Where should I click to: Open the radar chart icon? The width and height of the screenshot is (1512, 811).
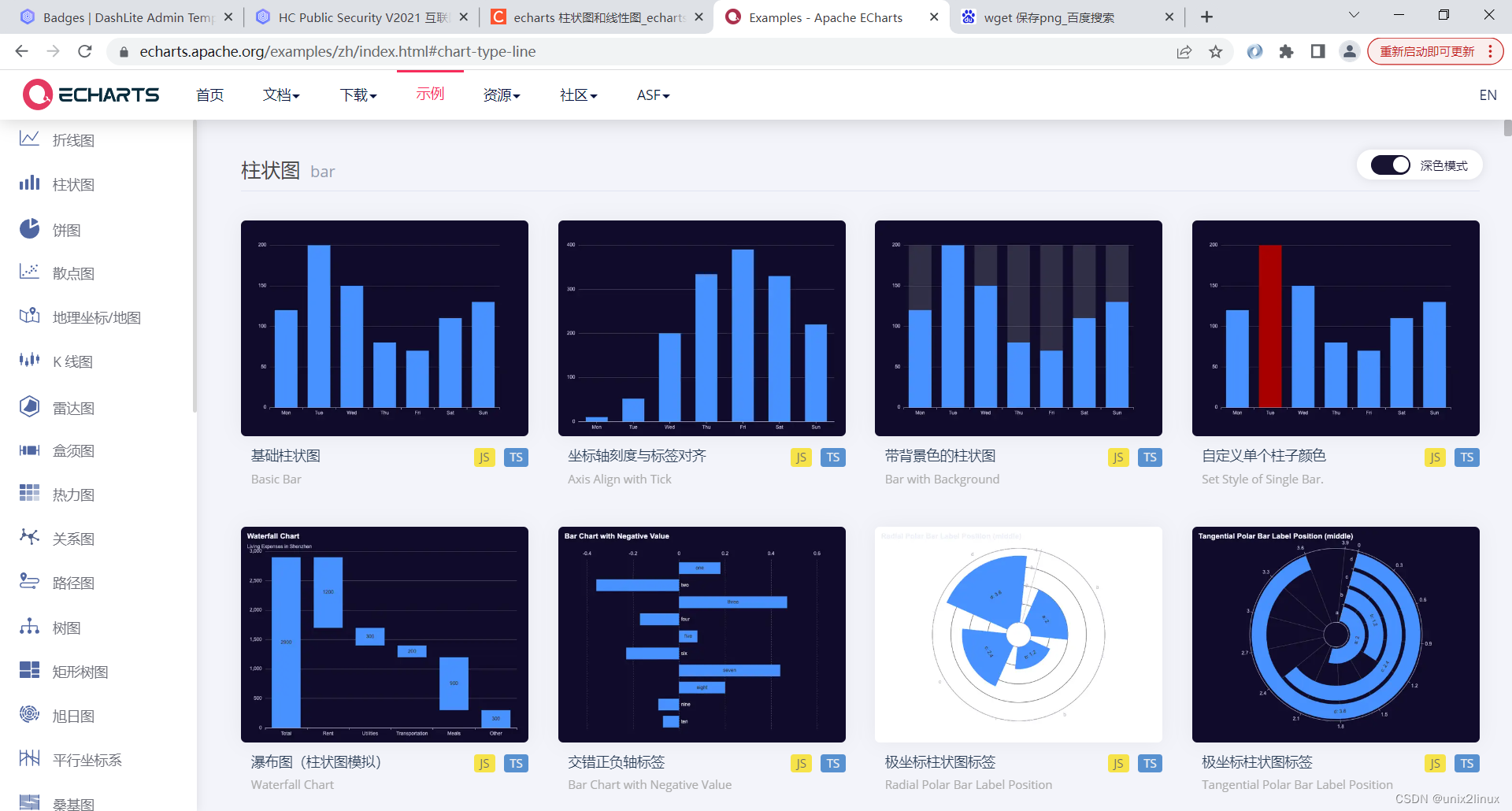point(29,406)
